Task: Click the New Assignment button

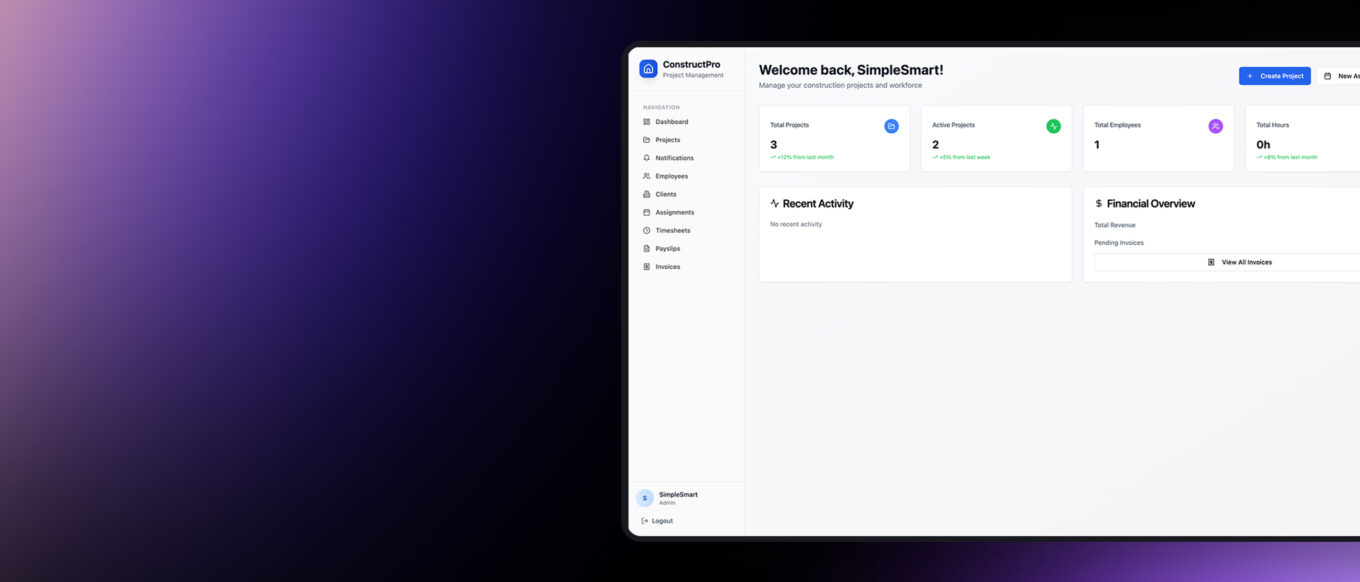Action: pyautogui.click(x=1340, y=76)
